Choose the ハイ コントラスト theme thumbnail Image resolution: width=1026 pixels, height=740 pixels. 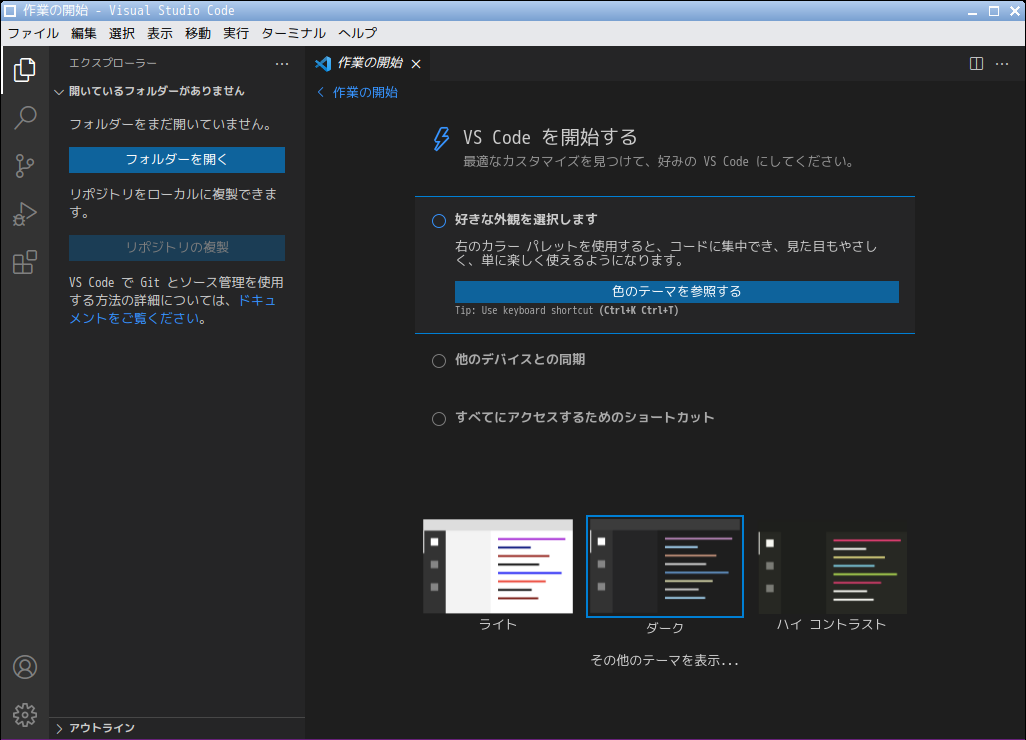coord(832,573)
